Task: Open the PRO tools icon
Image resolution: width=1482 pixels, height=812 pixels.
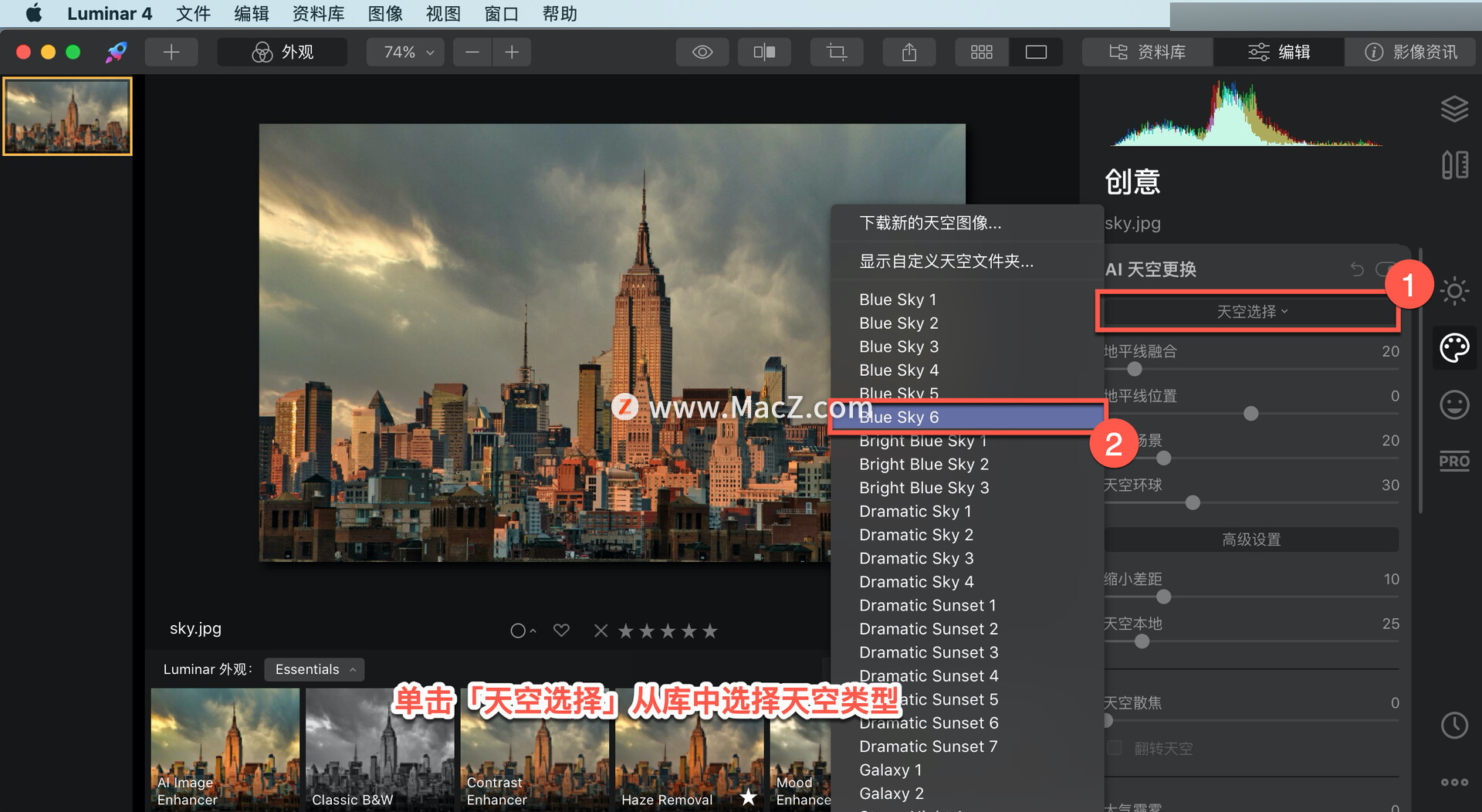Action: [x=1454, y=462]
